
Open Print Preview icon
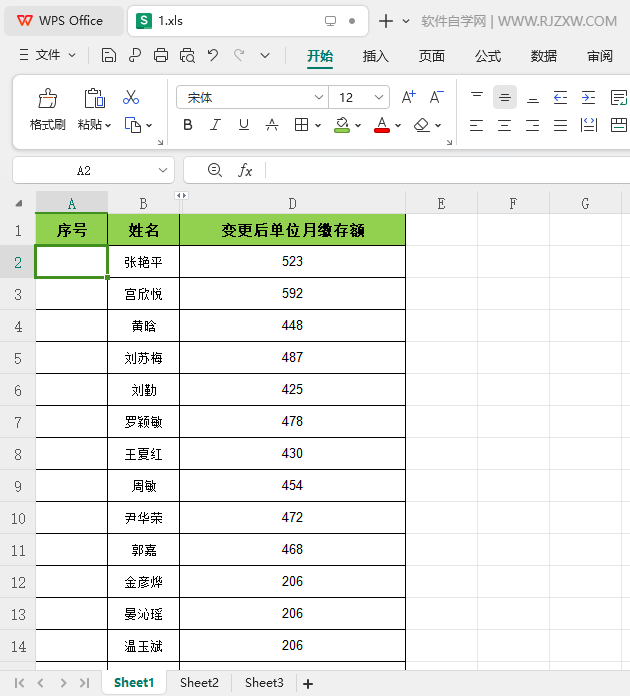point(187,55)
